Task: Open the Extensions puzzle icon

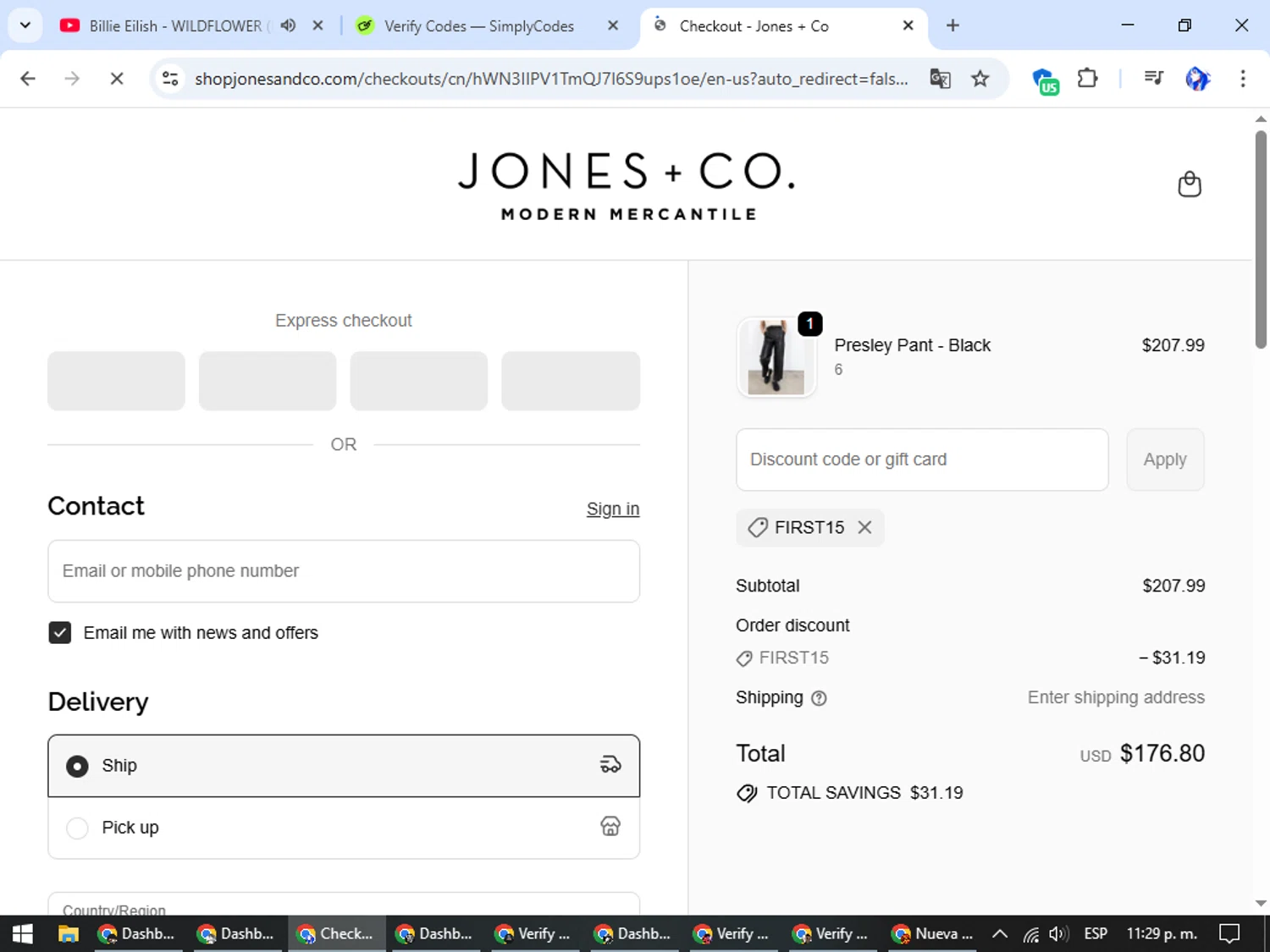Action: (1087, 79)
